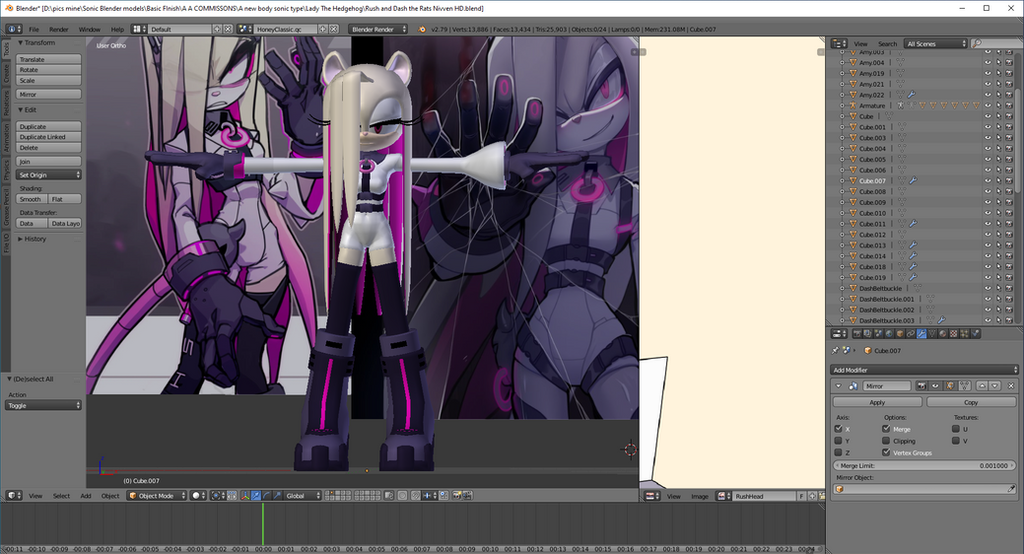Hide Cube.007 using its eye icon
The width and height of the screenshot is (1024, 554).
(x=987, y=181)
